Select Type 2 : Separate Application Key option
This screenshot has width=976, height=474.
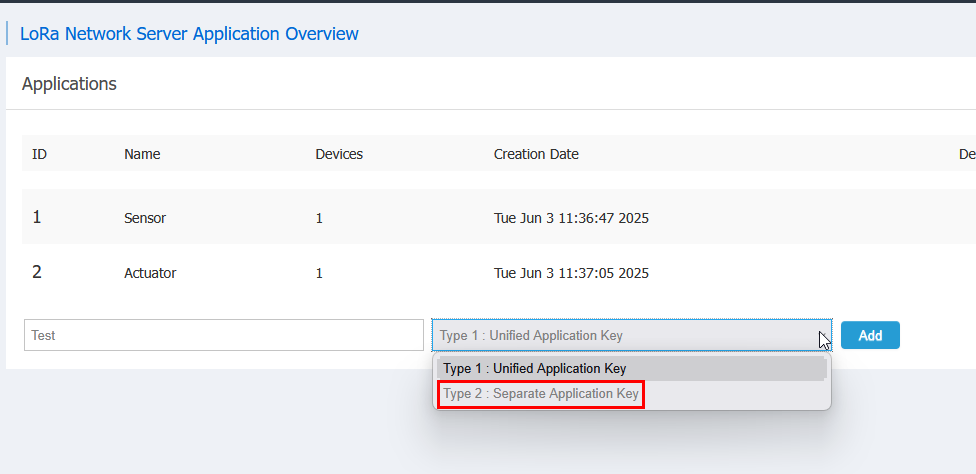click(x=541, y=394)
